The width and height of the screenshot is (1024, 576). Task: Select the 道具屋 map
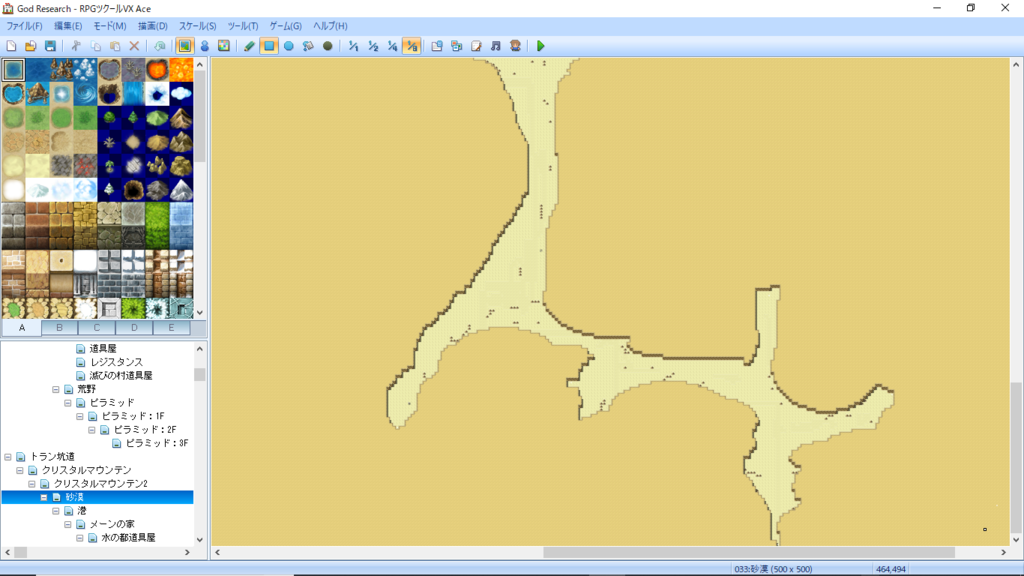pos(103,349)
